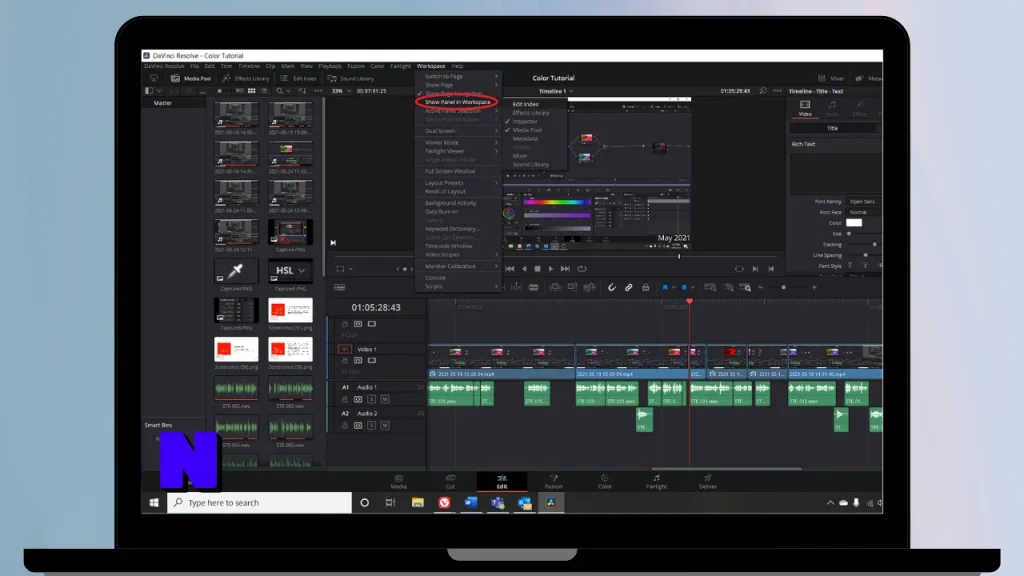Zoom in timeline with plus button
This screenshot has height=576, width=1024.
[814, 287]
